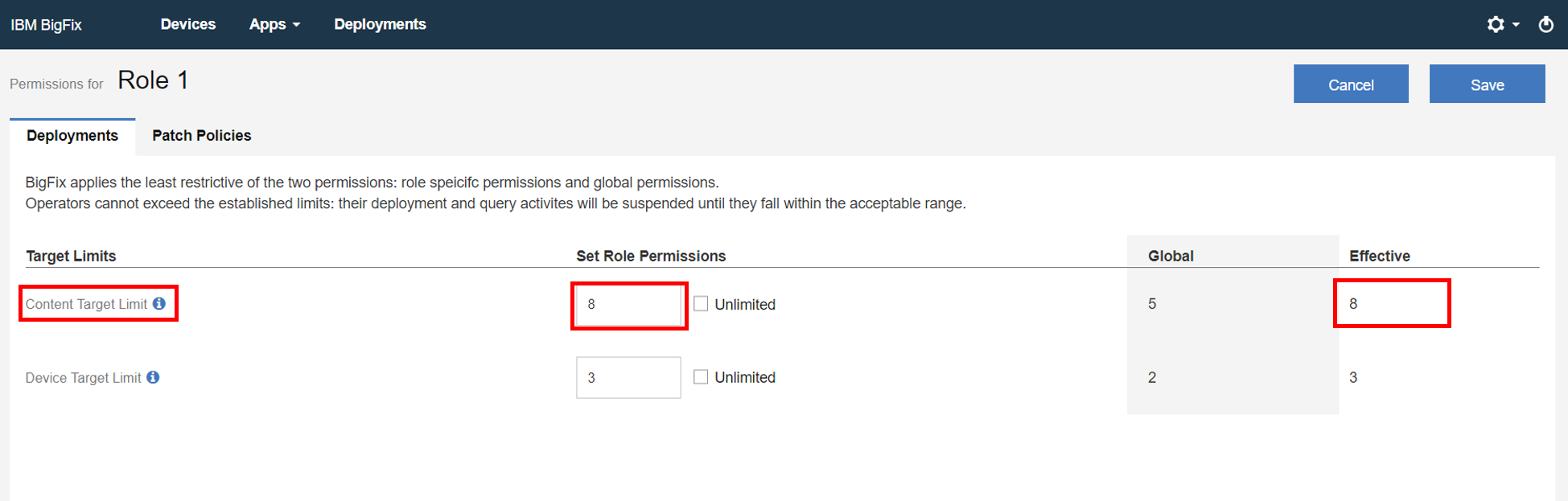
Task: Click the IBM BigFix logo text
Action: 46,25
